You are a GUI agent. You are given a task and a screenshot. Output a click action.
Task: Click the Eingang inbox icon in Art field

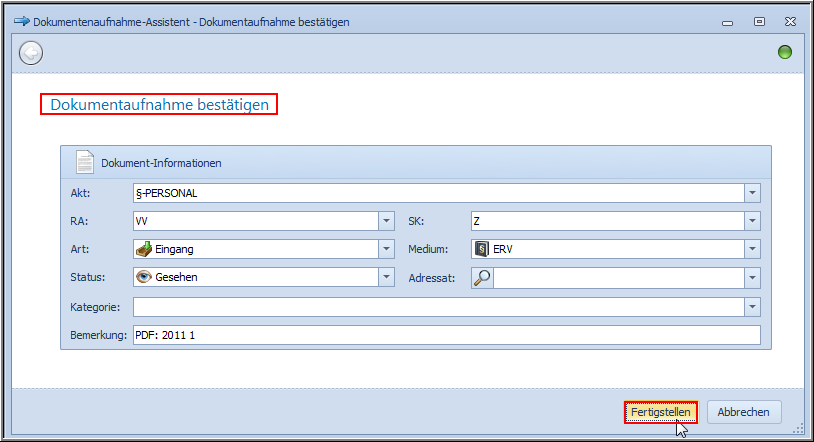point(144,249)
